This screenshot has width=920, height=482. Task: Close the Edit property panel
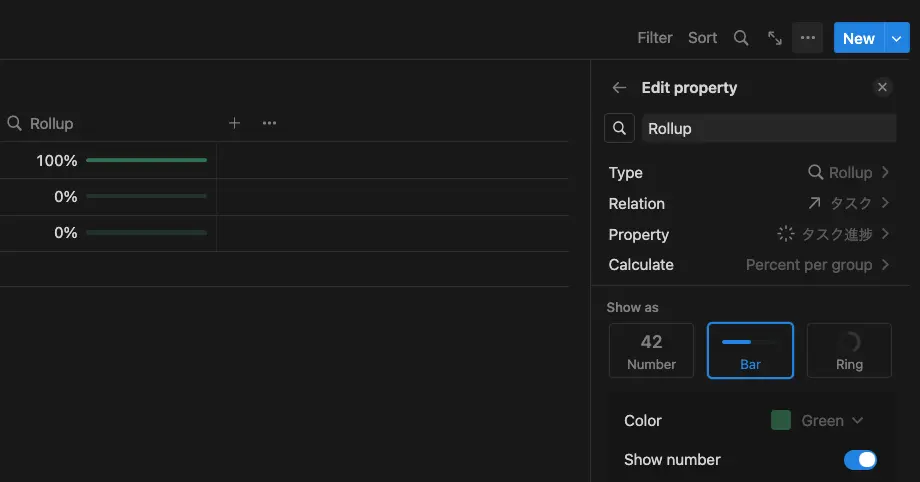click(882, 88)
